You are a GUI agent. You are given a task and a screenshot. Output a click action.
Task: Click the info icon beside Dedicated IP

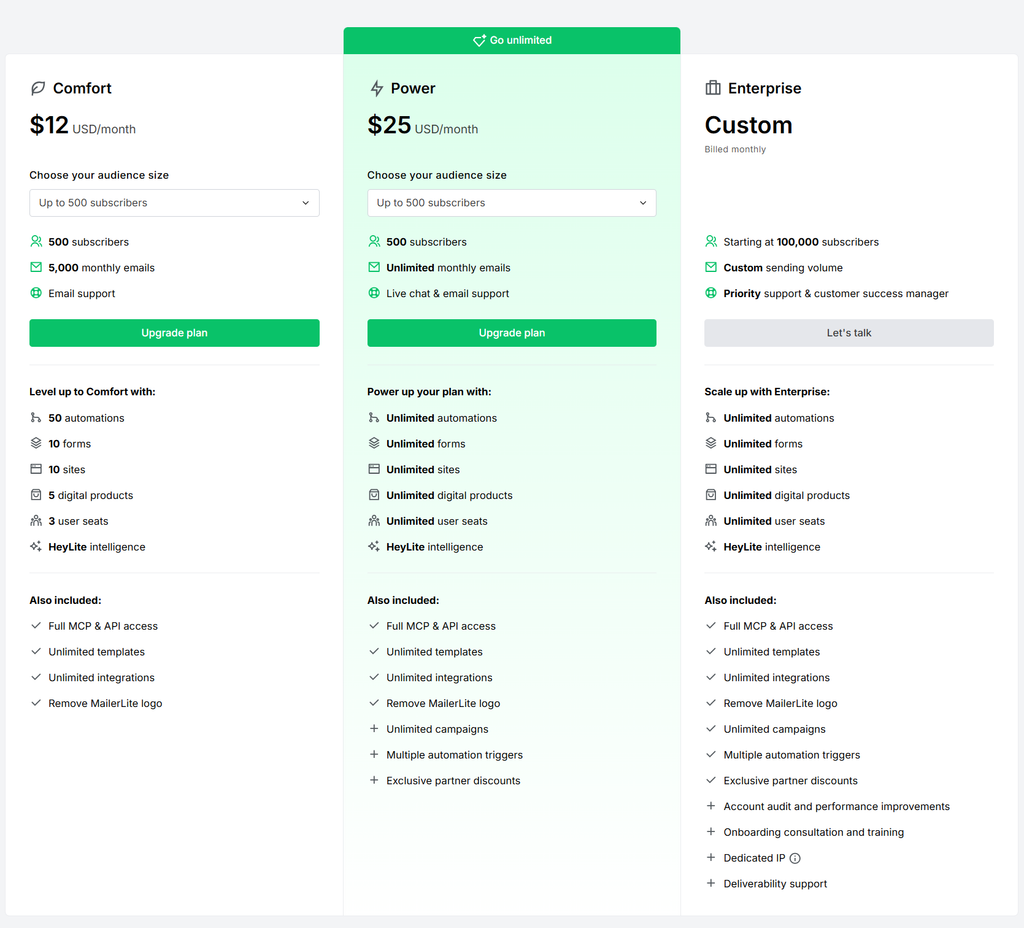click(x=795, y=858)
